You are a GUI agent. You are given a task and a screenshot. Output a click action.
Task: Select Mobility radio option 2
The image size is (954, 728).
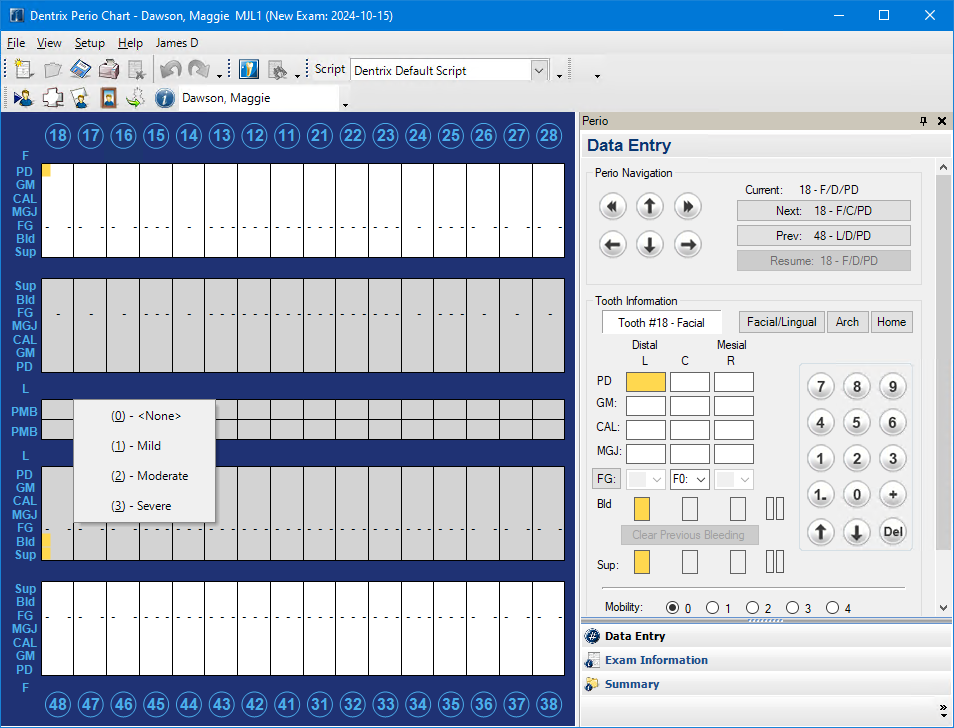click(x=753, y=608)
